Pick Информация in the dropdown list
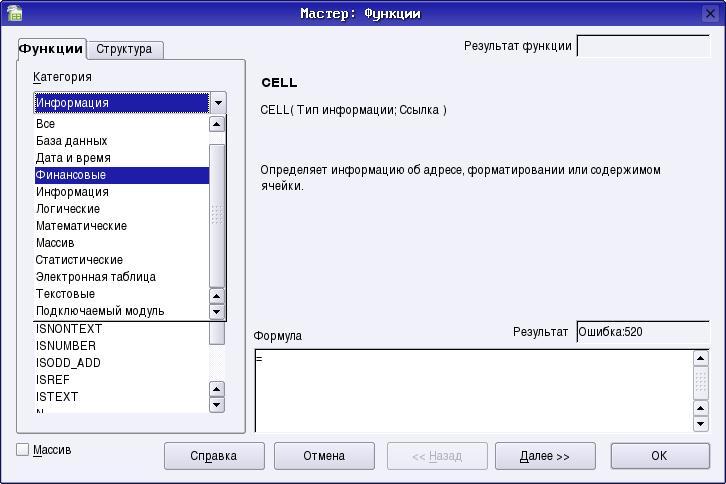This screenshot has width=726, height=484. [x=122, y=192]
